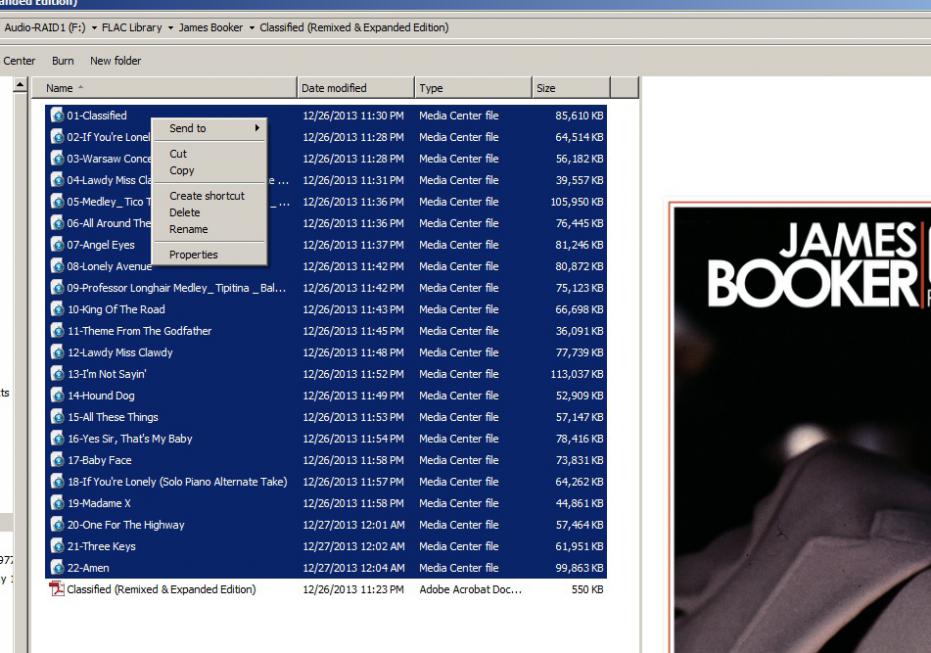
Task: Click the 01-Classified file icon
Action: click(x=57, y=116)
